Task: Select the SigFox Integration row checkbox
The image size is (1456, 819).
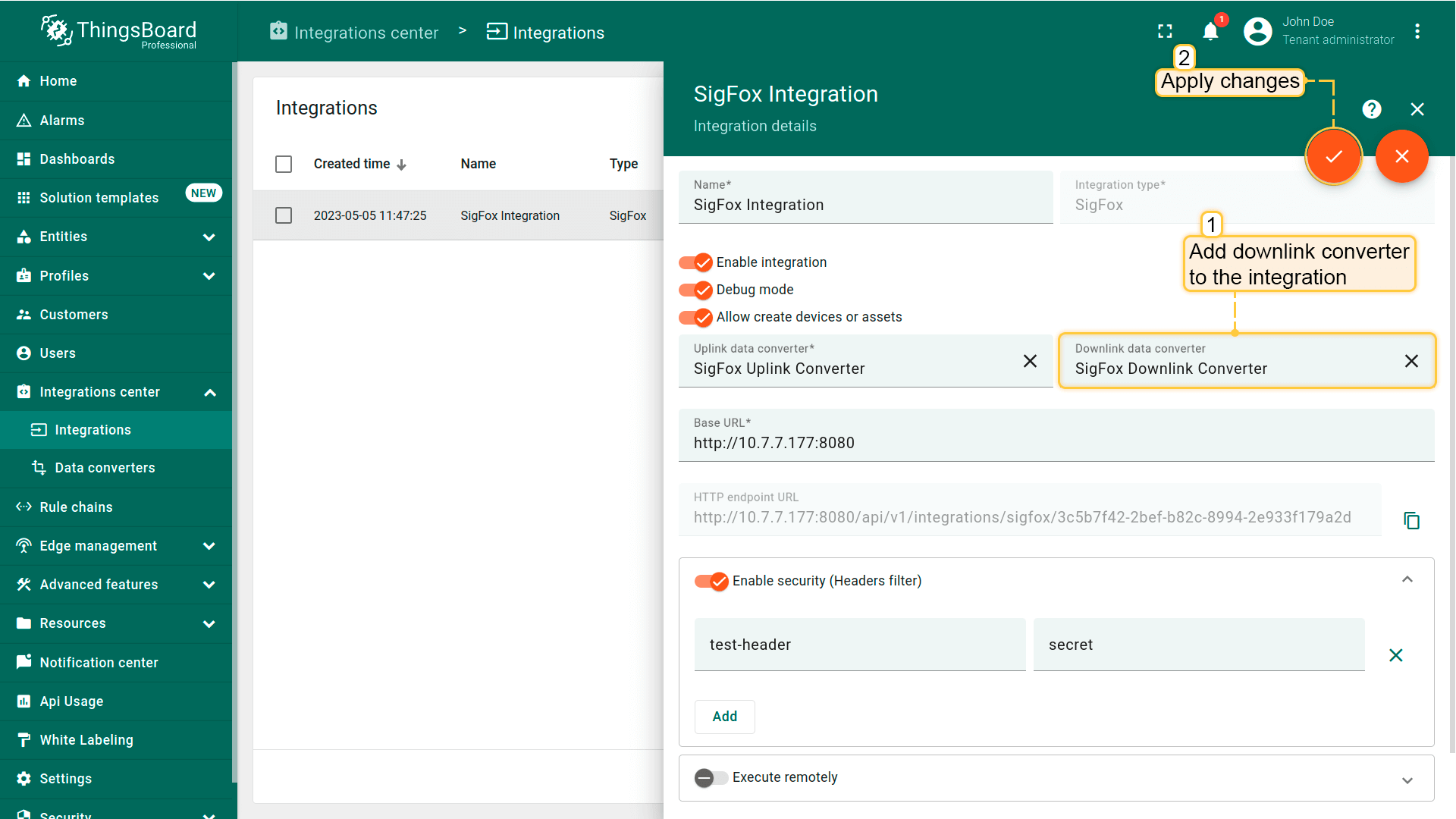Action: [284, 215]
